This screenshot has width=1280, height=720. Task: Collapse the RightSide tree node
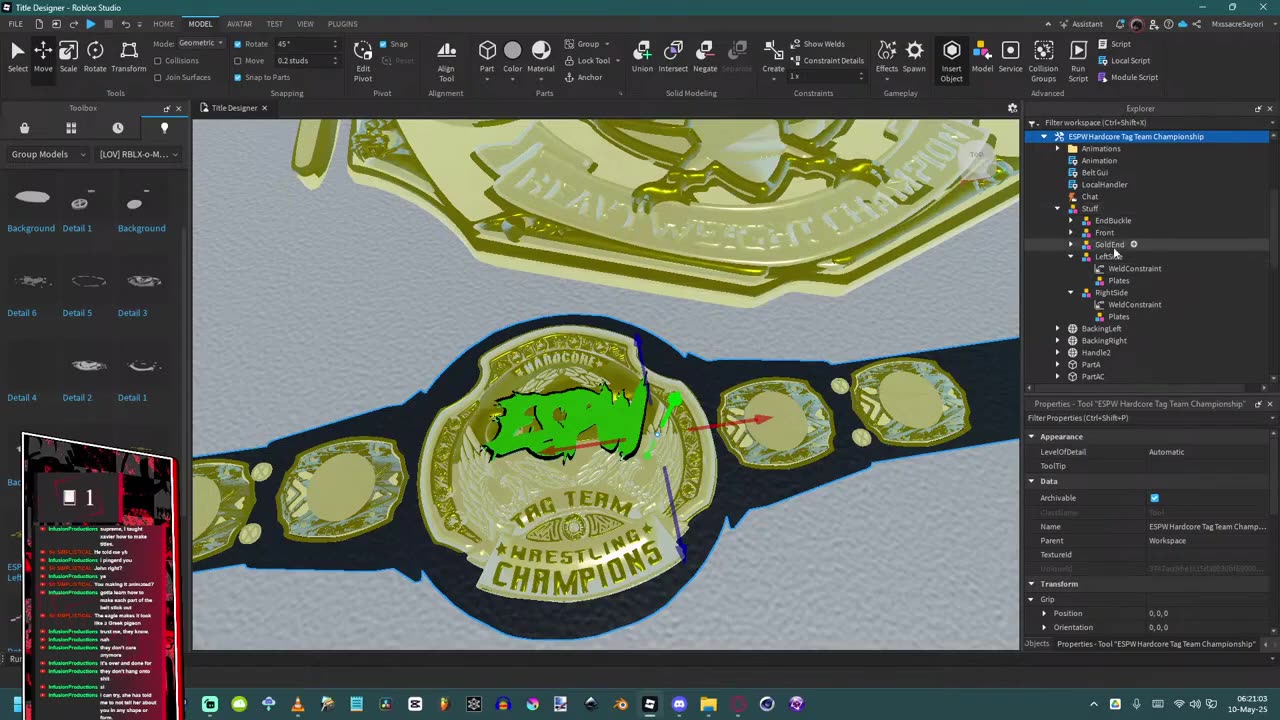(x=1071, y=293)
